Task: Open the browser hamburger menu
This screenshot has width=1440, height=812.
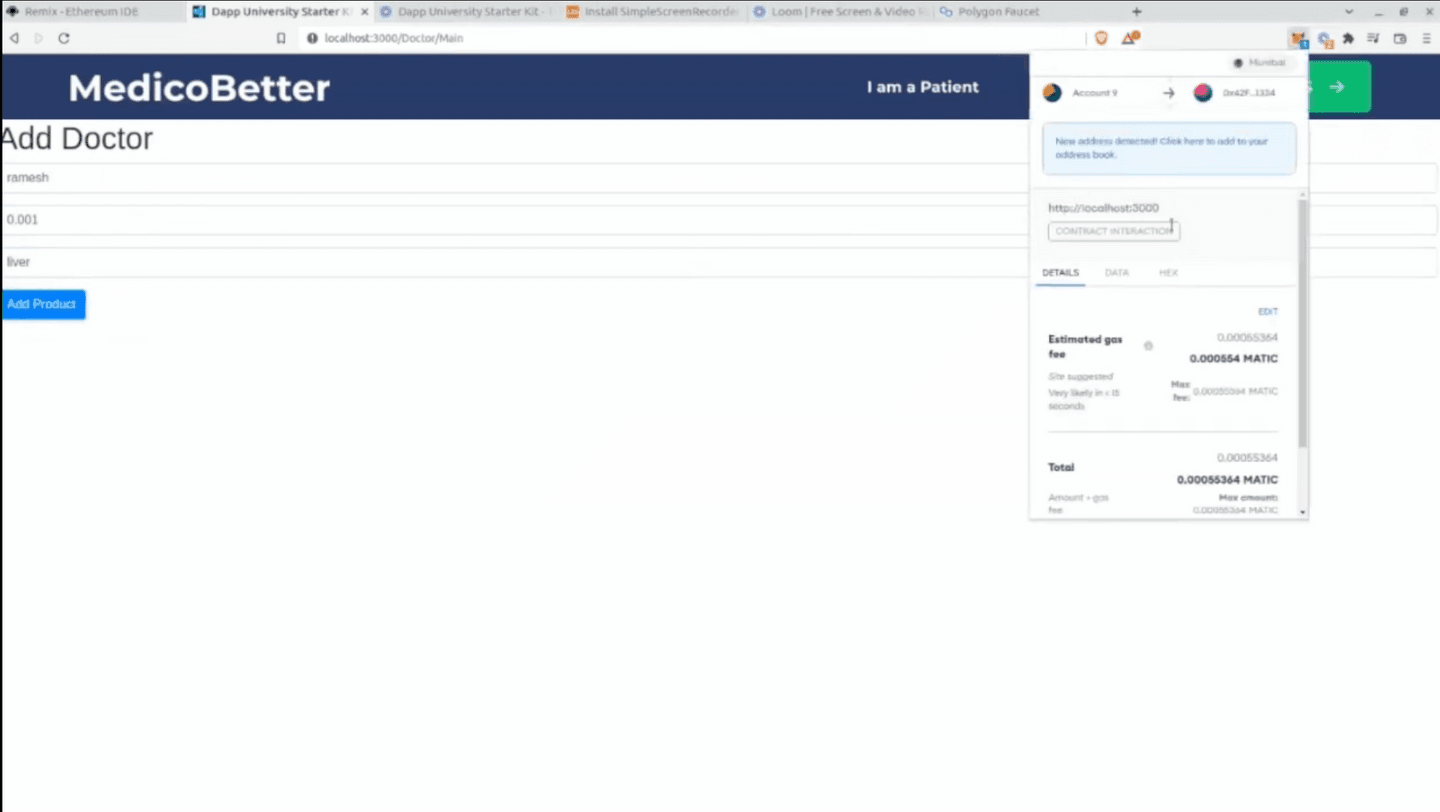Action: pyautogui.click(x=1426, y=38)
